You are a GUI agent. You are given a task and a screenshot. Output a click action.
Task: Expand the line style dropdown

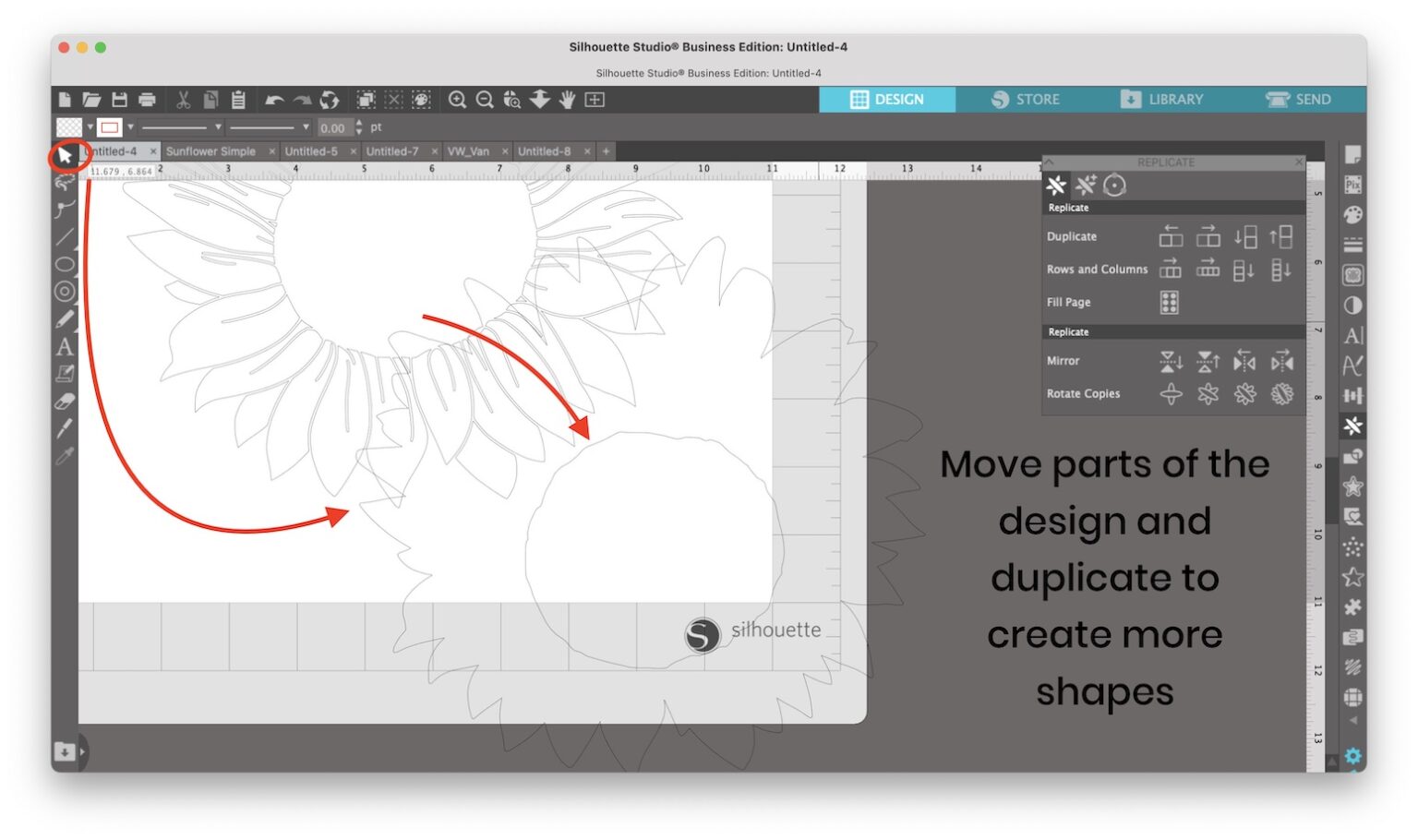coord(218,126)
